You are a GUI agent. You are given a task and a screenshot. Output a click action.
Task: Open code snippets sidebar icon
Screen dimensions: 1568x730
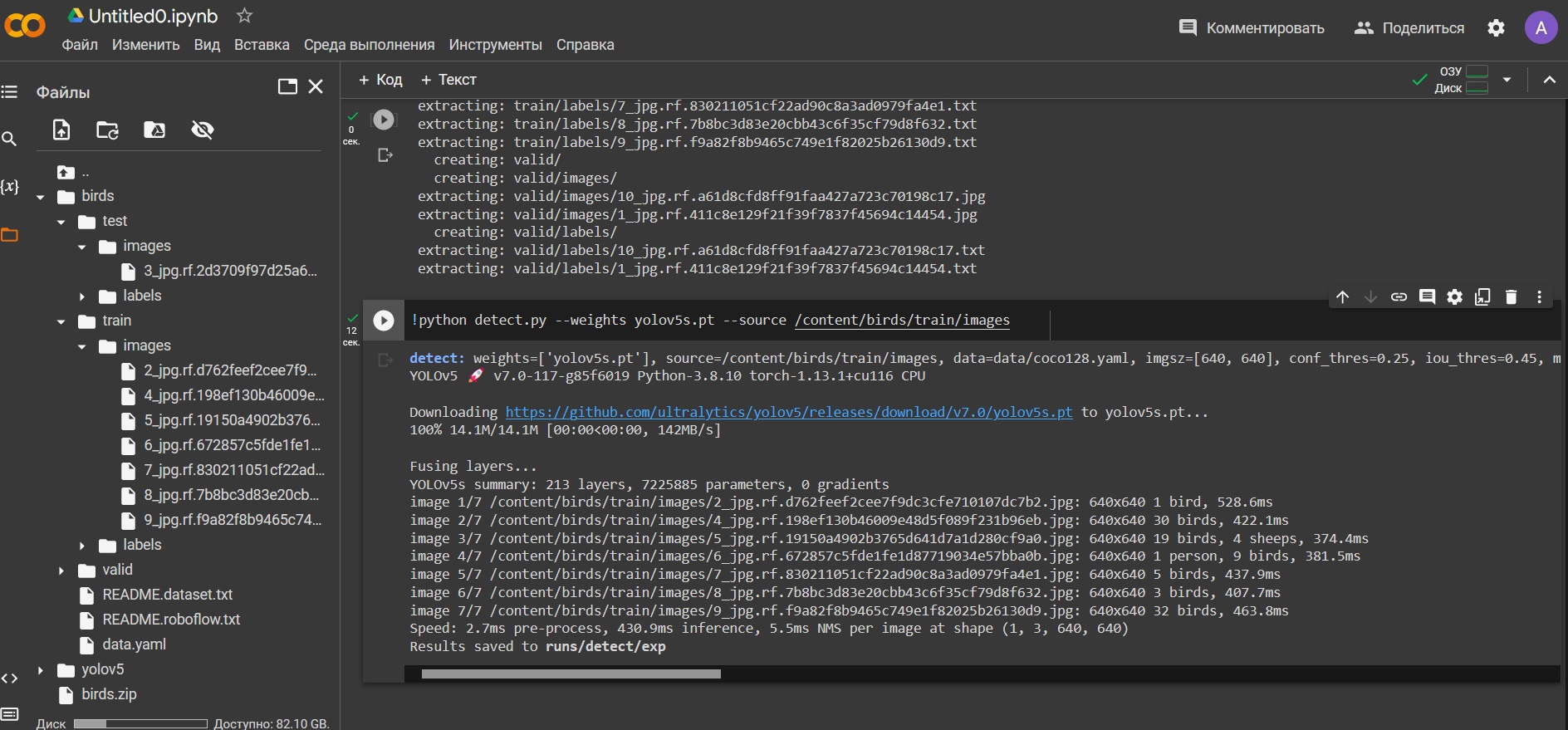(x=9, y=679)
